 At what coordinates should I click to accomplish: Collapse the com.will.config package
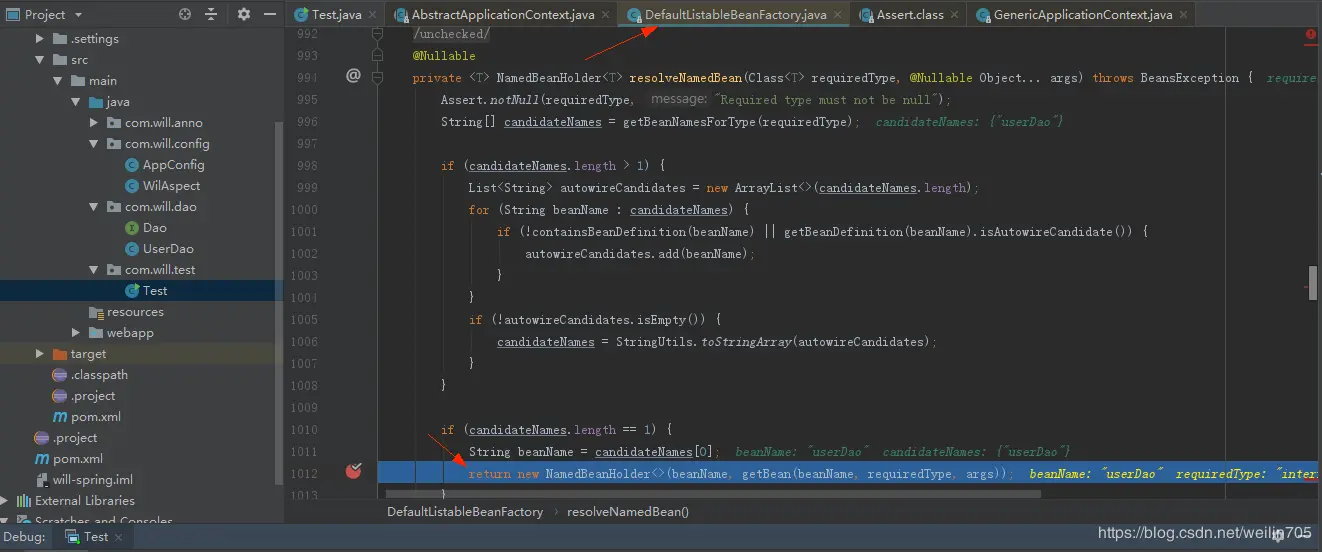94,144
